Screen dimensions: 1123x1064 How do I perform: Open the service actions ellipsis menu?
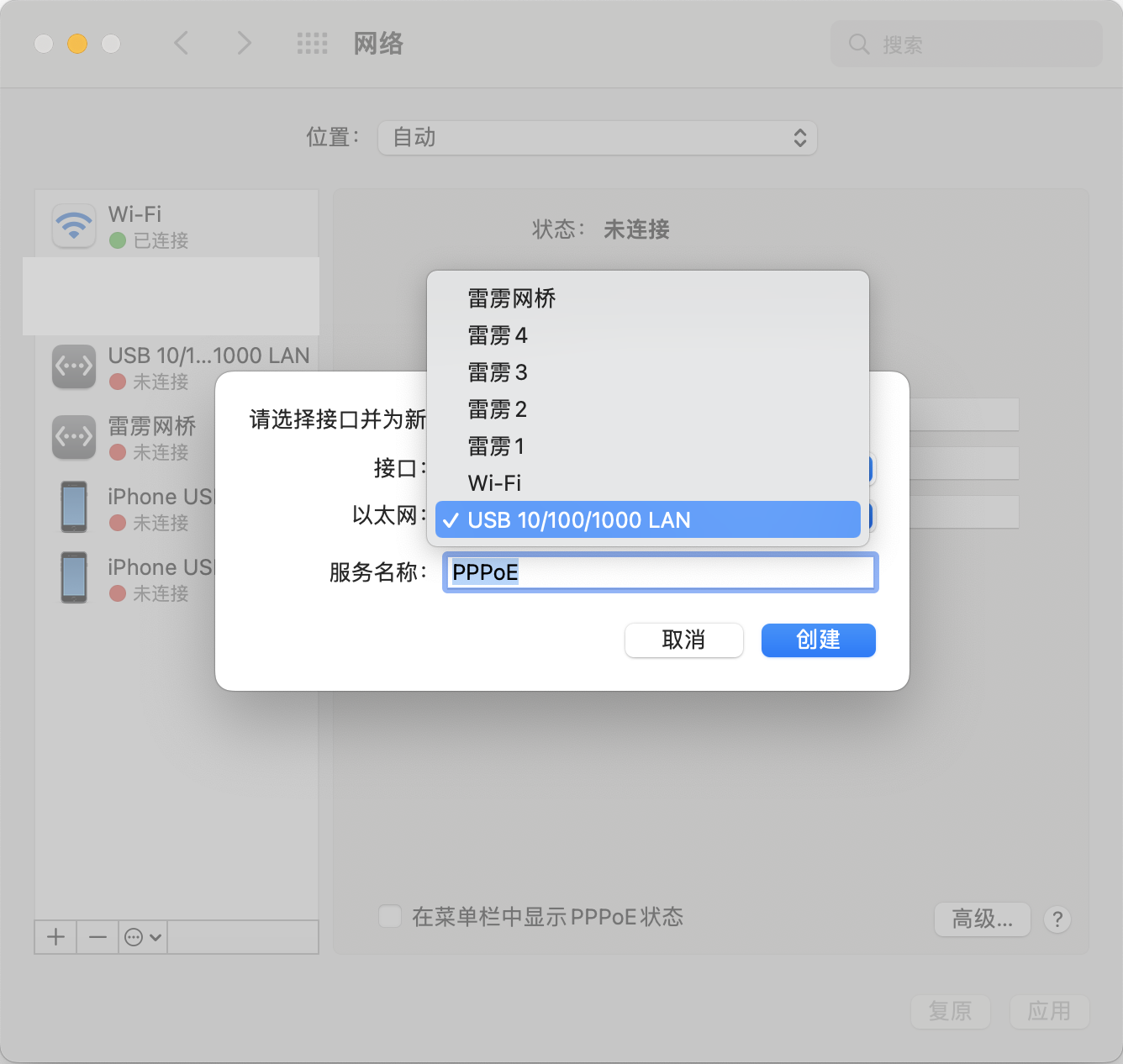click(142, 937)
